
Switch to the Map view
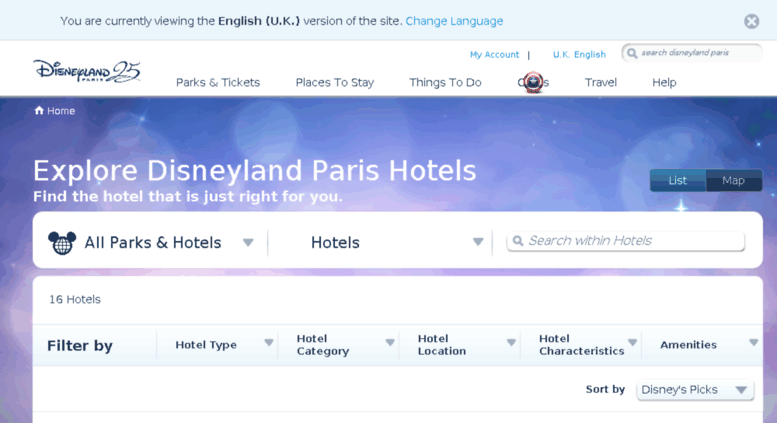pos(734,180)
